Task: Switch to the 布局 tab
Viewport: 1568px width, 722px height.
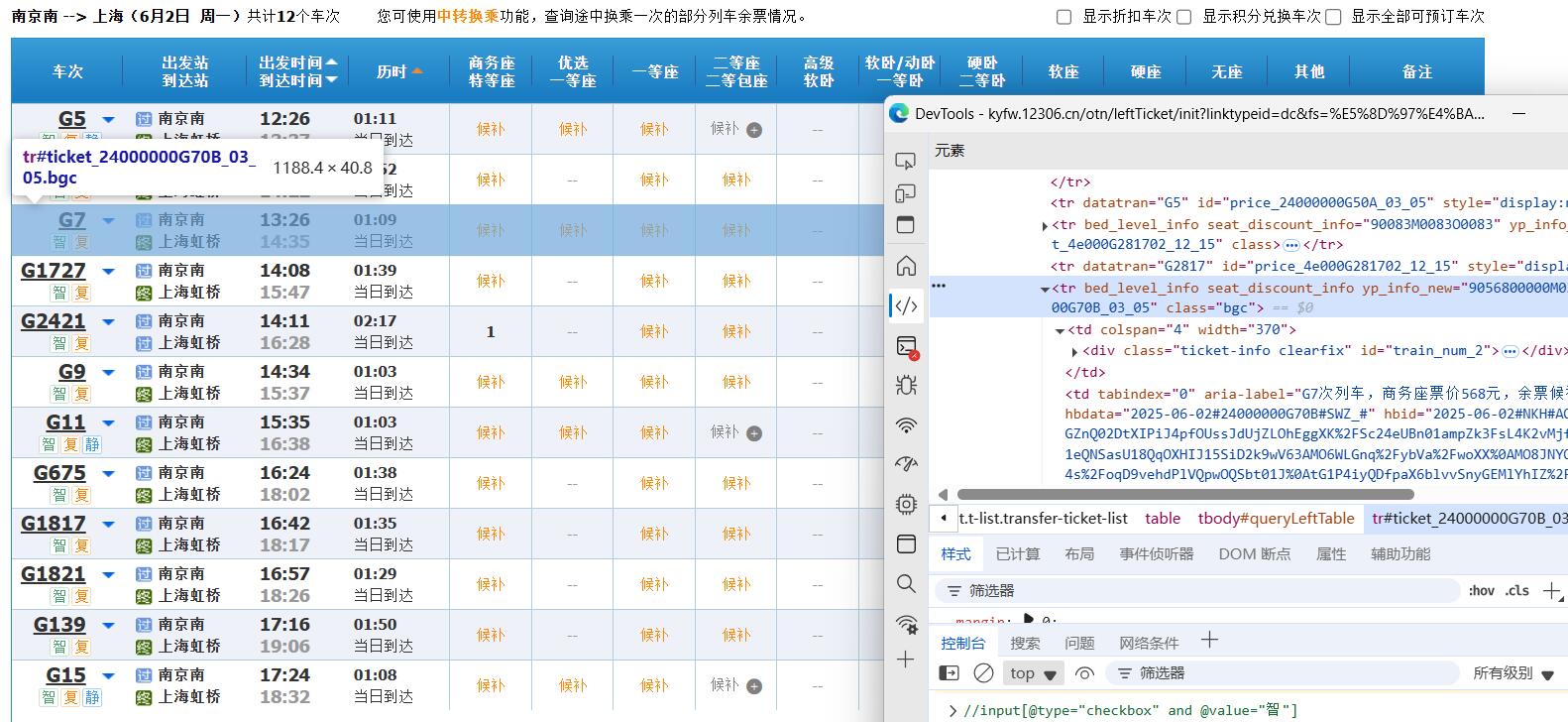Action: tap(1079, 554)
